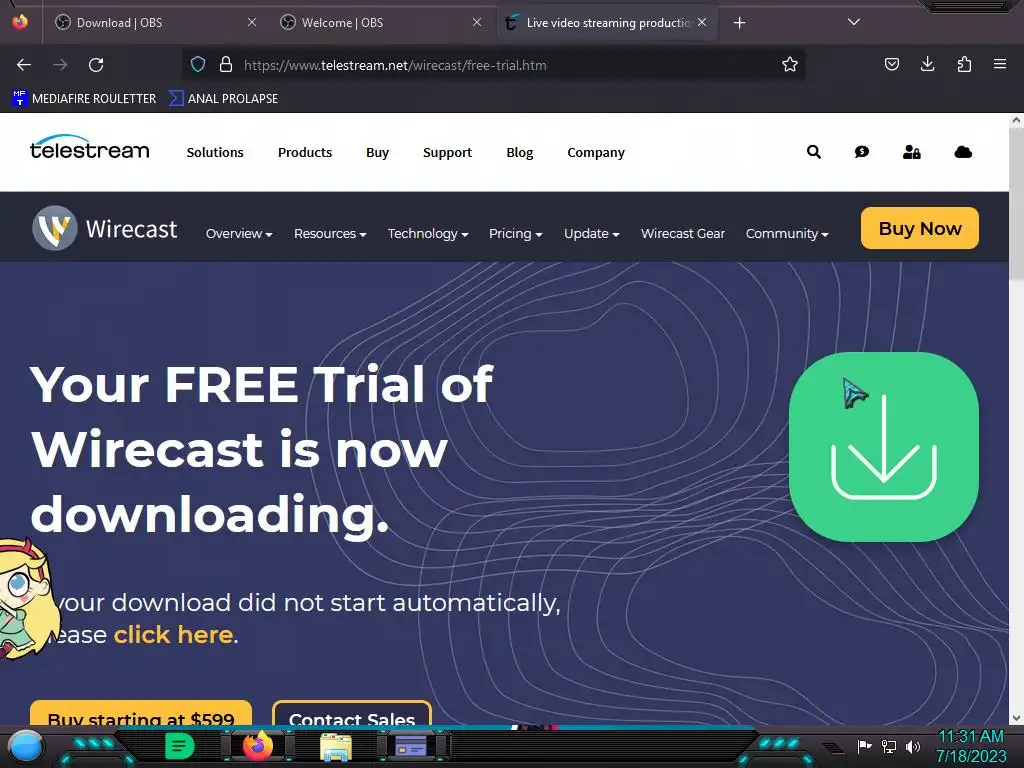Open the MEDIAFIRE ROULETTER bookmark
The image size is (1024, 768).
pos(84,99)
